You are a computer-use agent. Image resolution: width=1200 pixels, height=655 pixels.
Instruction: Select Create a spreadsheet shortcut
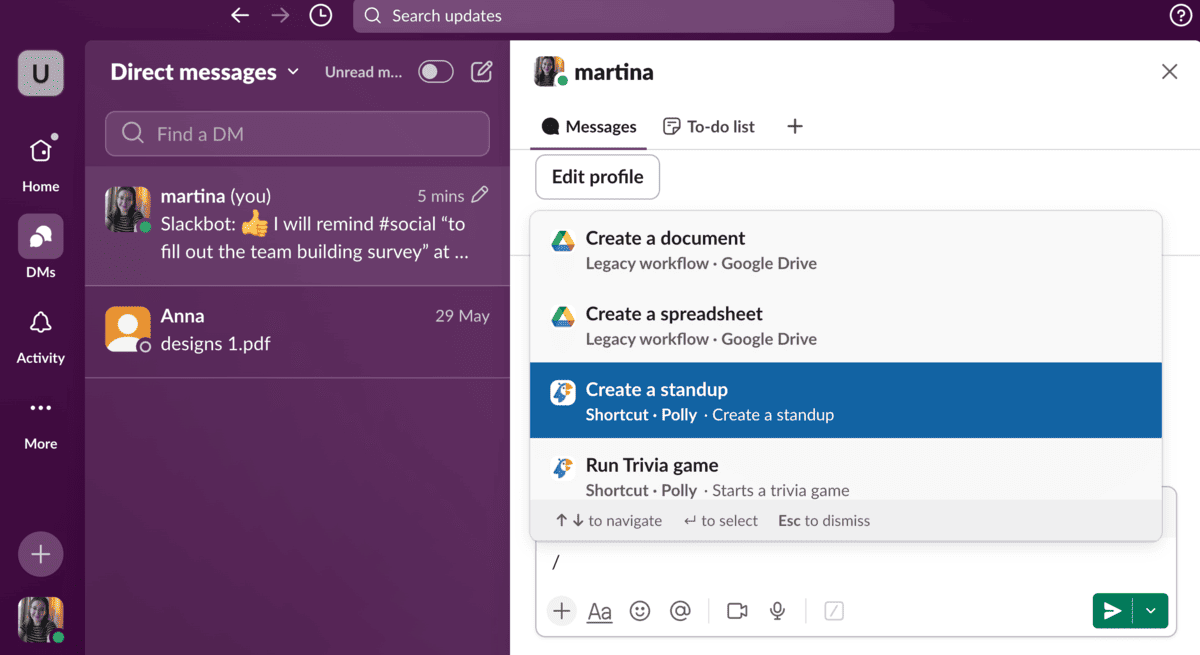click(x=846, y=325)
